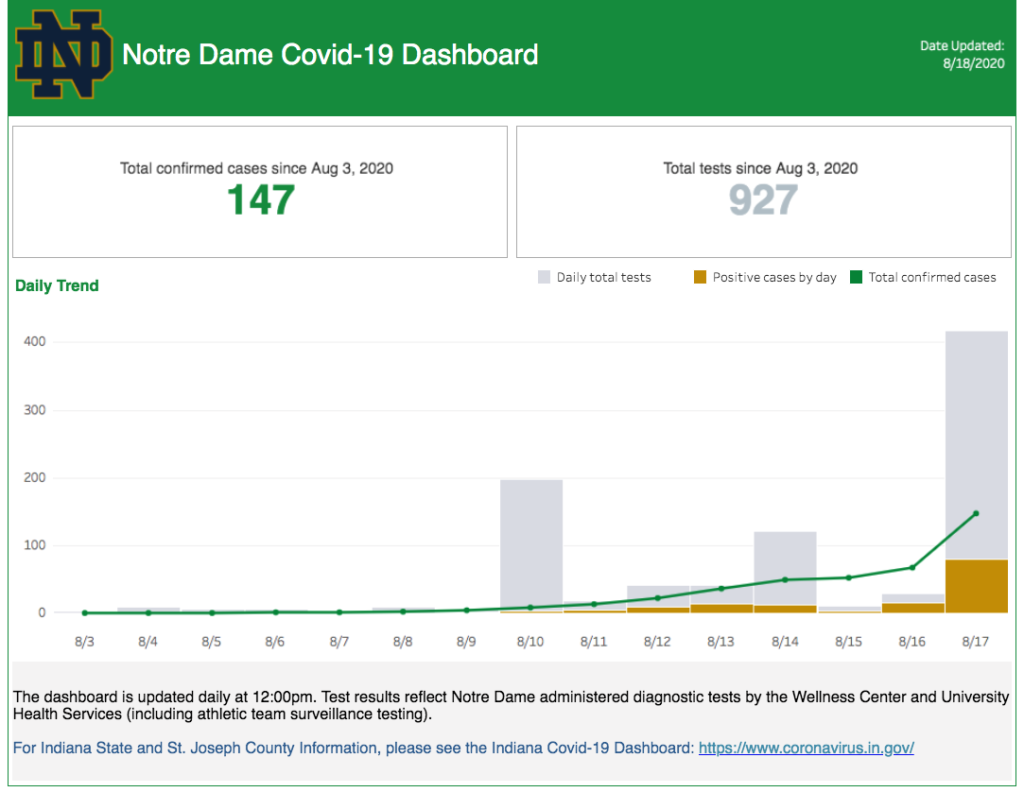Click the green line point at 8/17
This screenshot has width=1024, height=792.
(976, 513)
